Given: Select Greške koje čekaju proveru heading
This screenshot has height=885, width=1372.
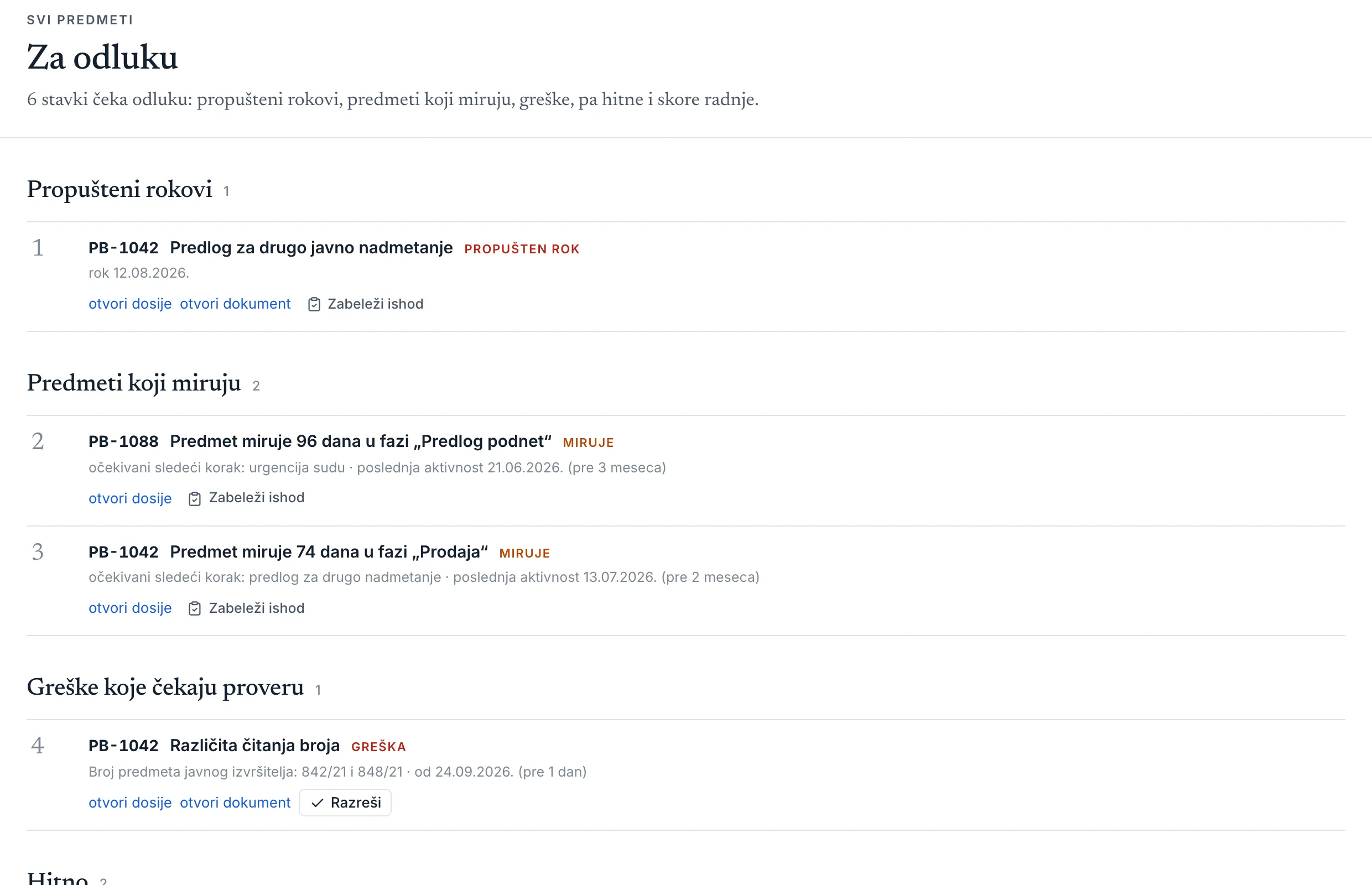Looking at the screenshot, I should 165,687.
